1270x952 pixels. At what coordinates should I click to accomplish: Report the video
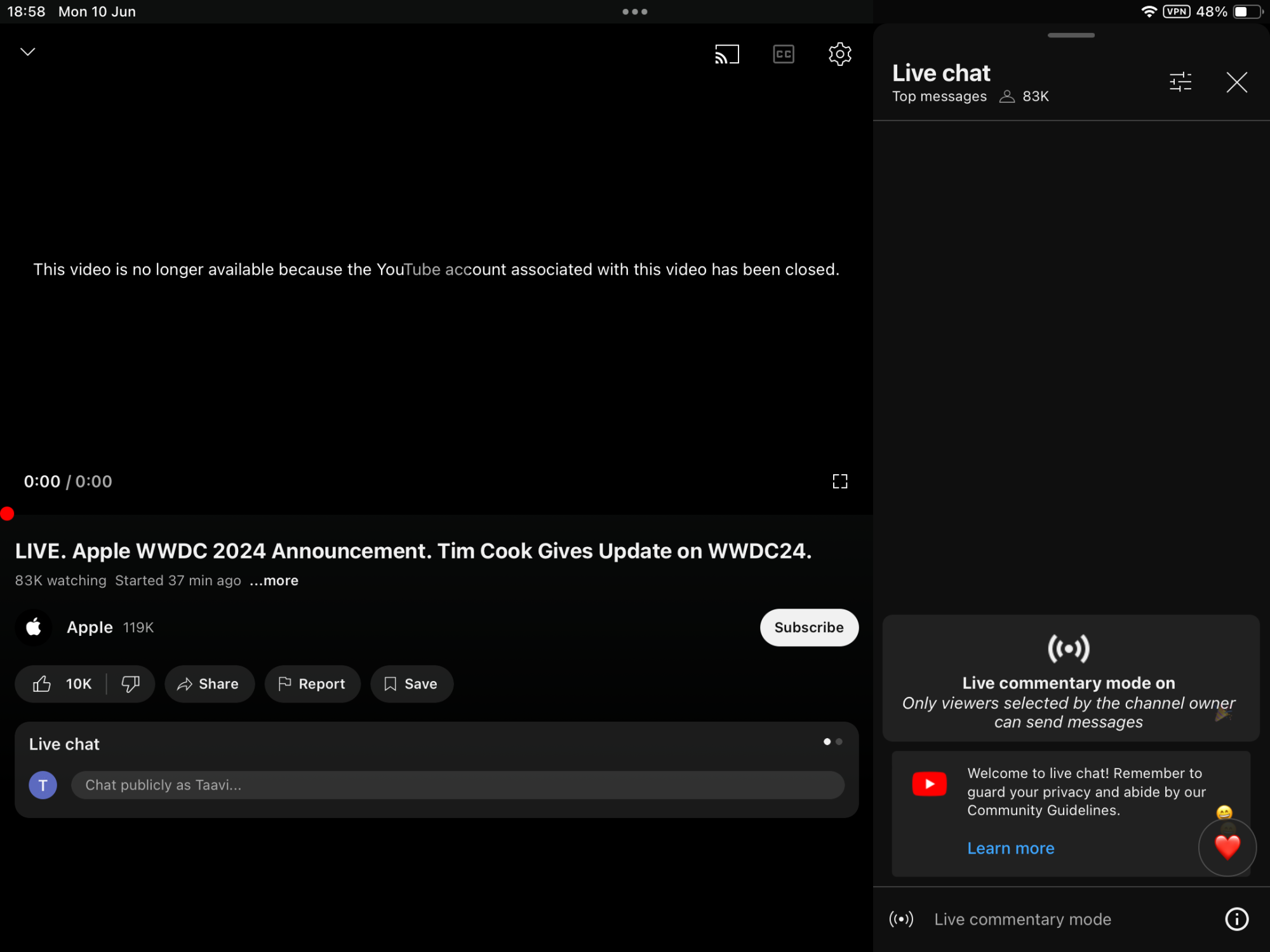click(x=312, y=684)
